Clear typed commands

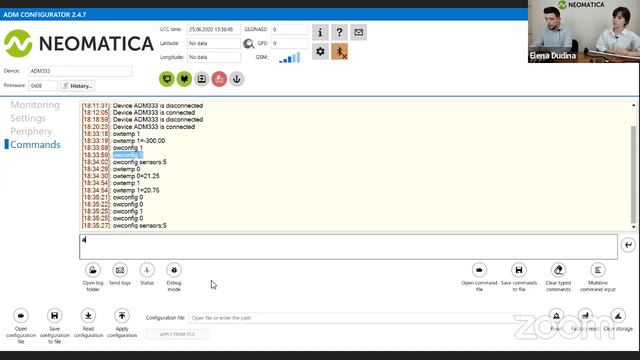pos(558,270)
